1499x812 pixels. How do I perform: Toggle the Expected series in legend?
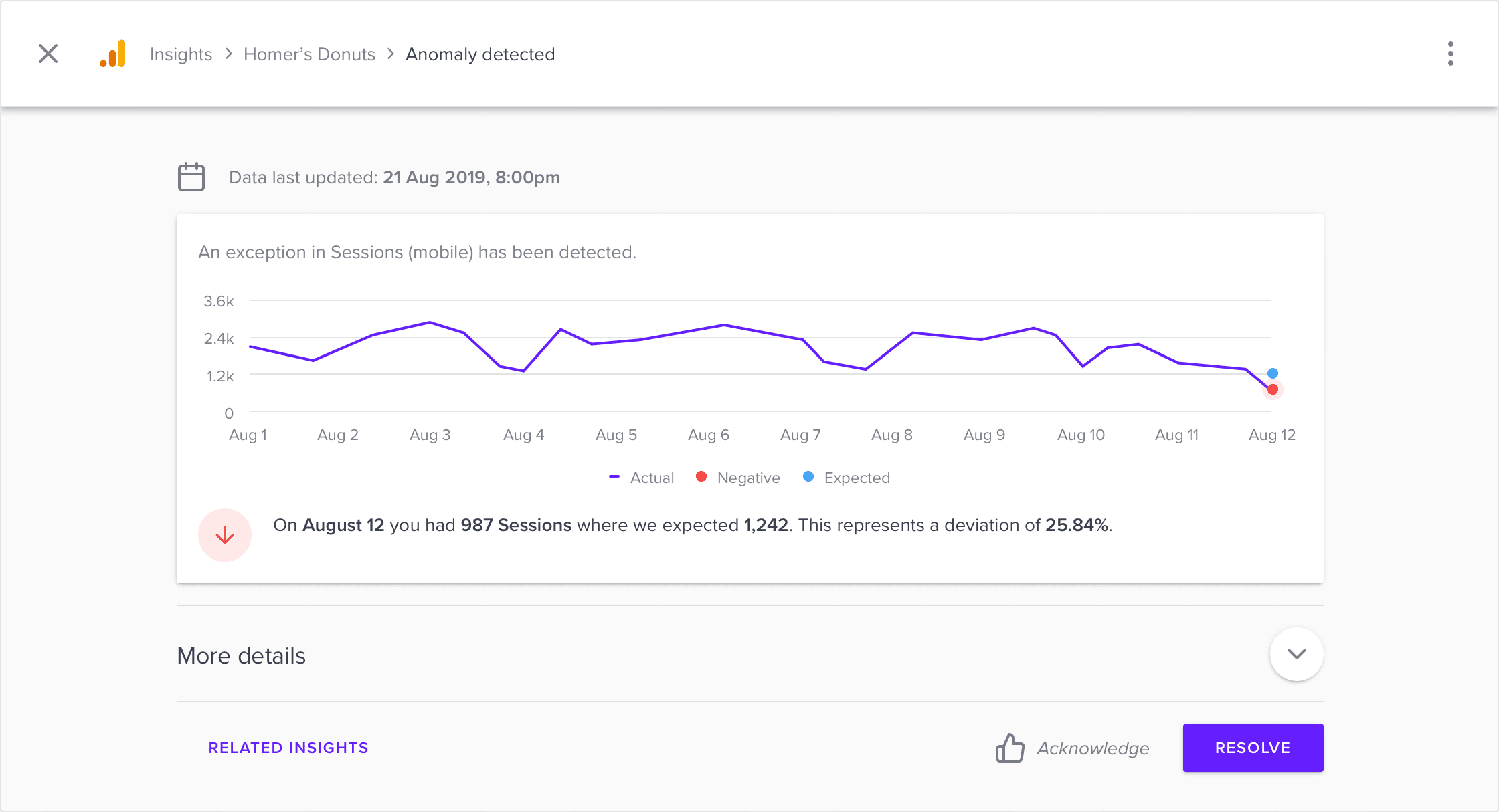[x=847, y=478]
